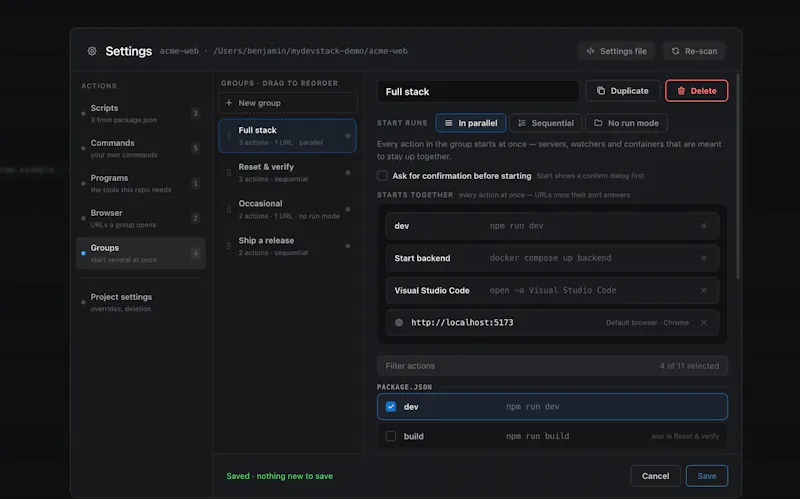
Task: Click the trash icon in Delete button
Action: pyautogui.click(x=681, y=91)
